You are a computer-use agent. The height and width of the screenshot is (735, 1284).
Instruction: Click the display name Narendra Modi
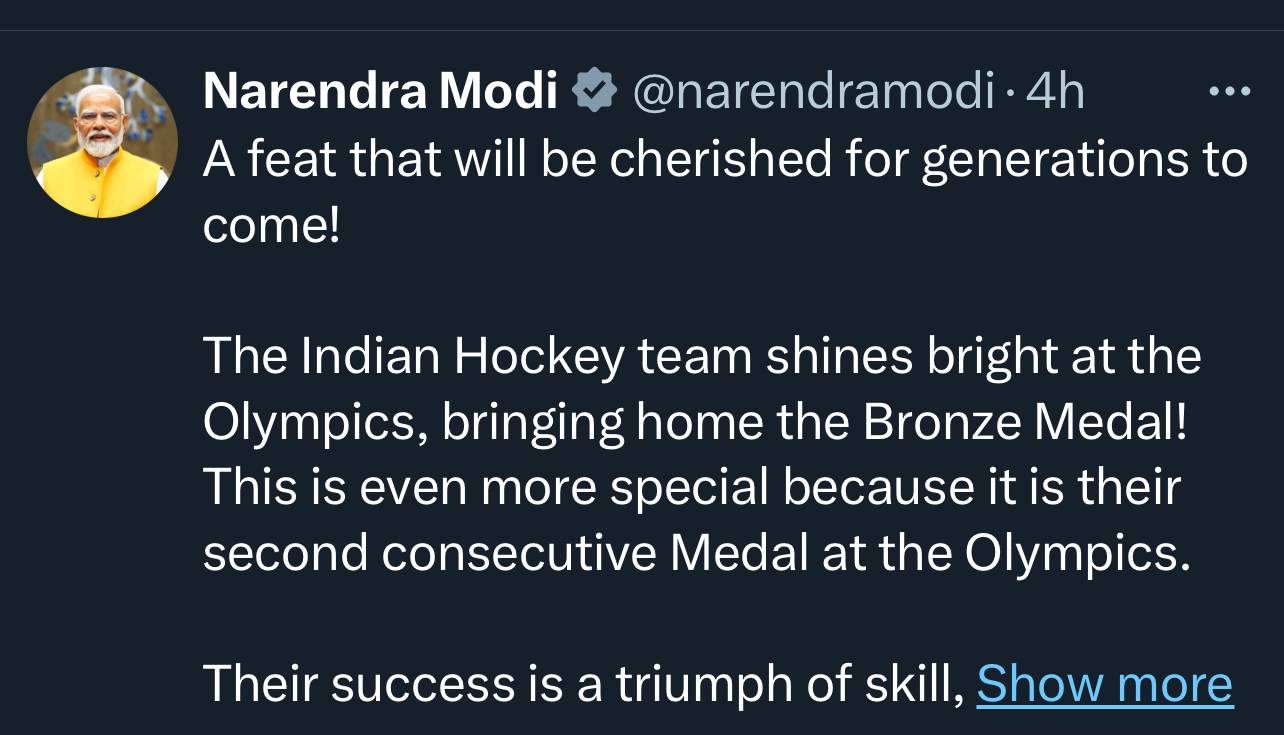point(380,92)
